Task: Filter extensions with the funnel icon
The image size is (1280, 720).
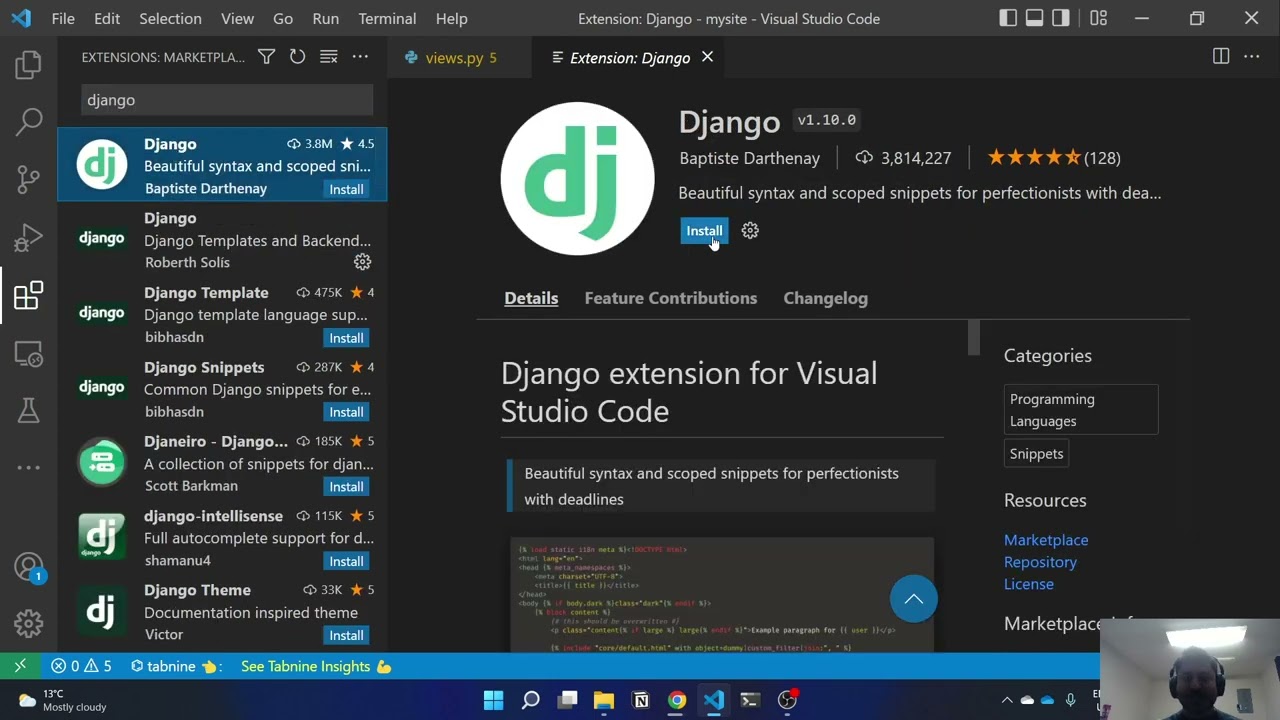Action: point(266,57)
